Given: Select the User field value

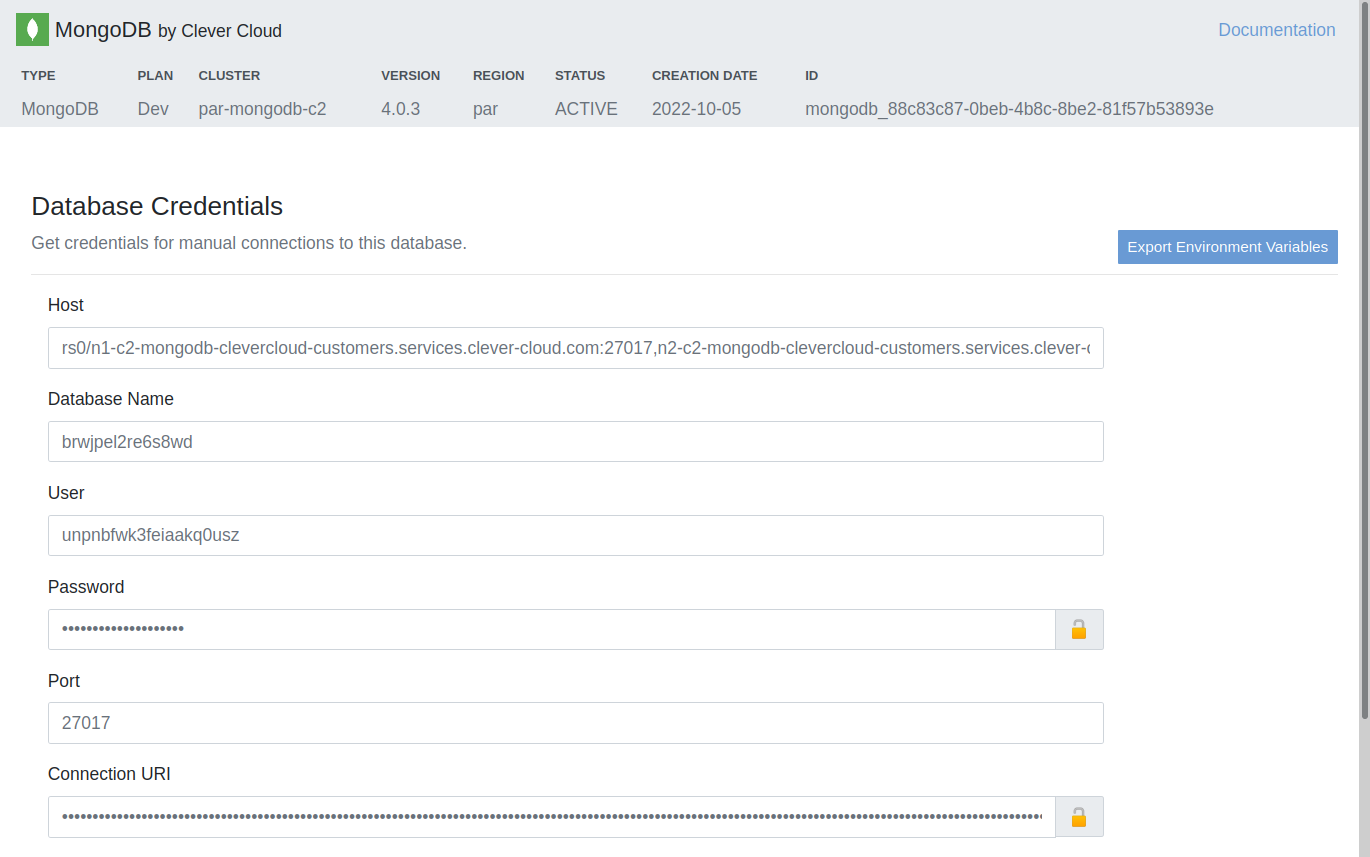Looking at the screenshot, I should click(x=576, y=535).
